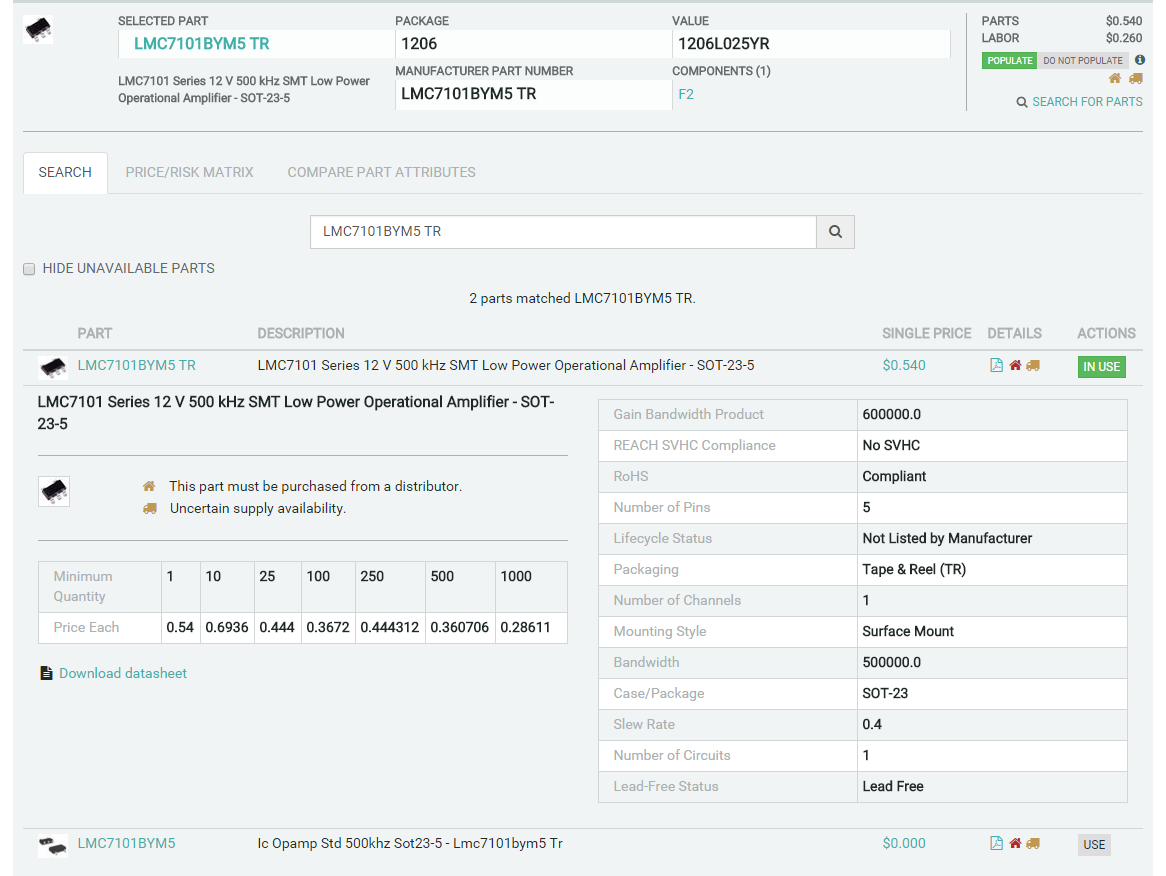
Task: Select the Populate toggle option
Action: pyautogui.click(x=1009, y=61)
